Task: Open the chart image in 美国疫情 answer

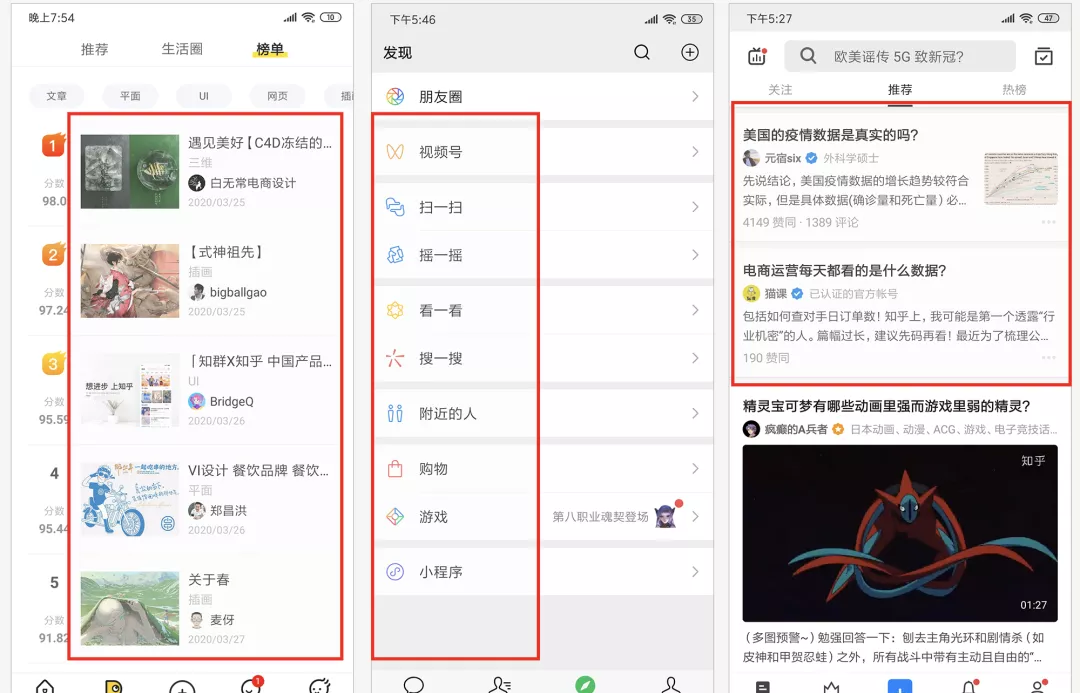Action: point(1021,179)
